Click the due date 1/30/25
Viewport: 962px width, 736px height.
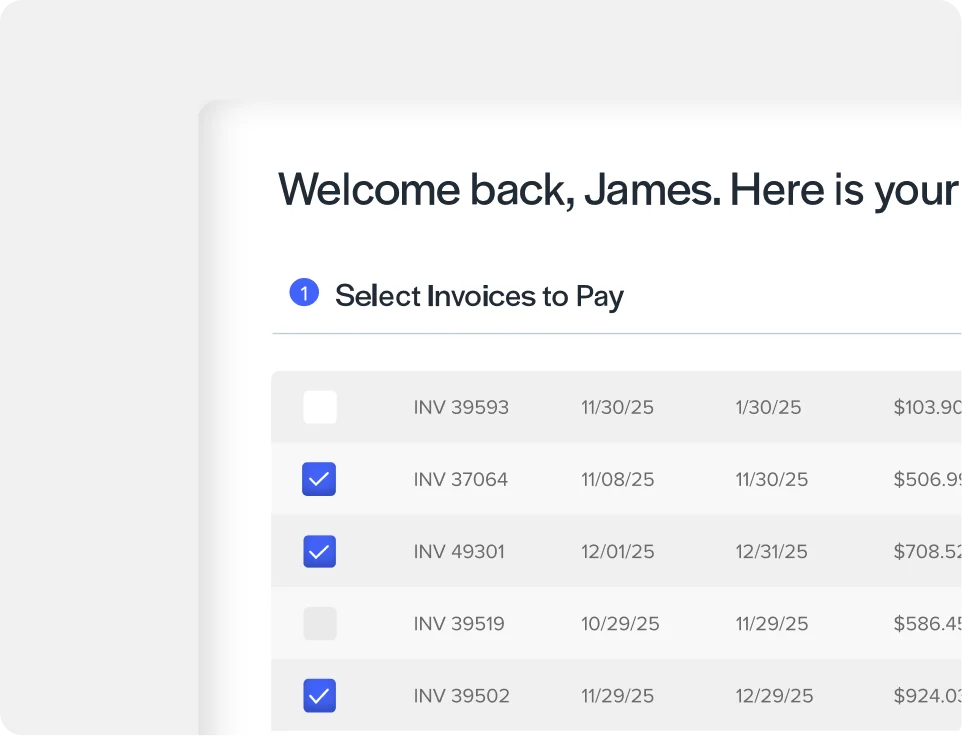pyautogui.click(x=768, y=407)
